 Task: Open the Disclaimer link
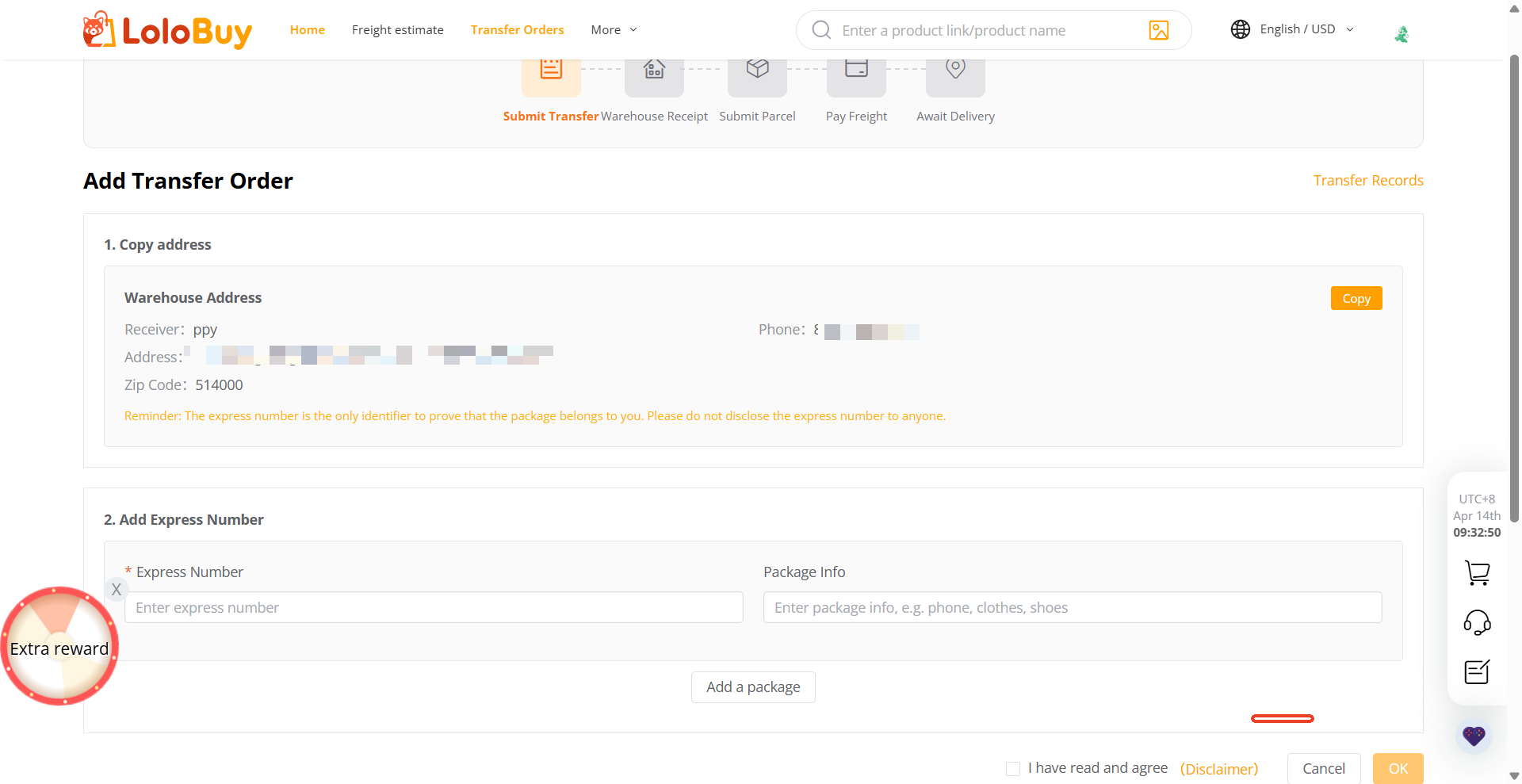tap(1219, 769)
